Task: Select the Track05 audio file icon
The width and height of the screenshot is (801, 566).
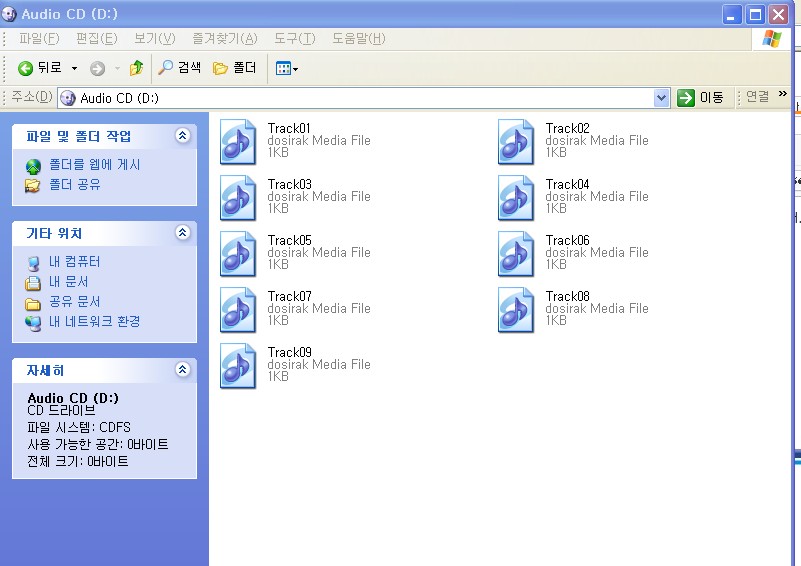Action: [238, 254]
